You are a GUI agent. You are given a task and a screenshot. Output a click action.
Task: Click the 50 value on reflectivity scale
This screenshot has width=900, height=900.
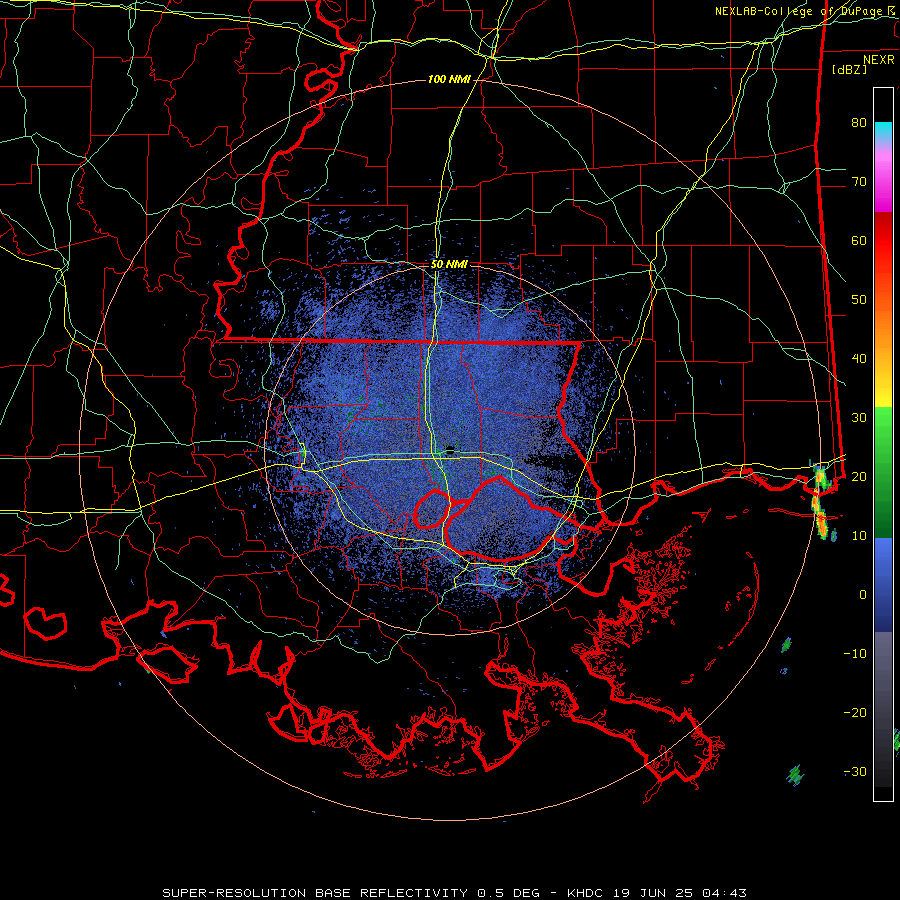859,300
